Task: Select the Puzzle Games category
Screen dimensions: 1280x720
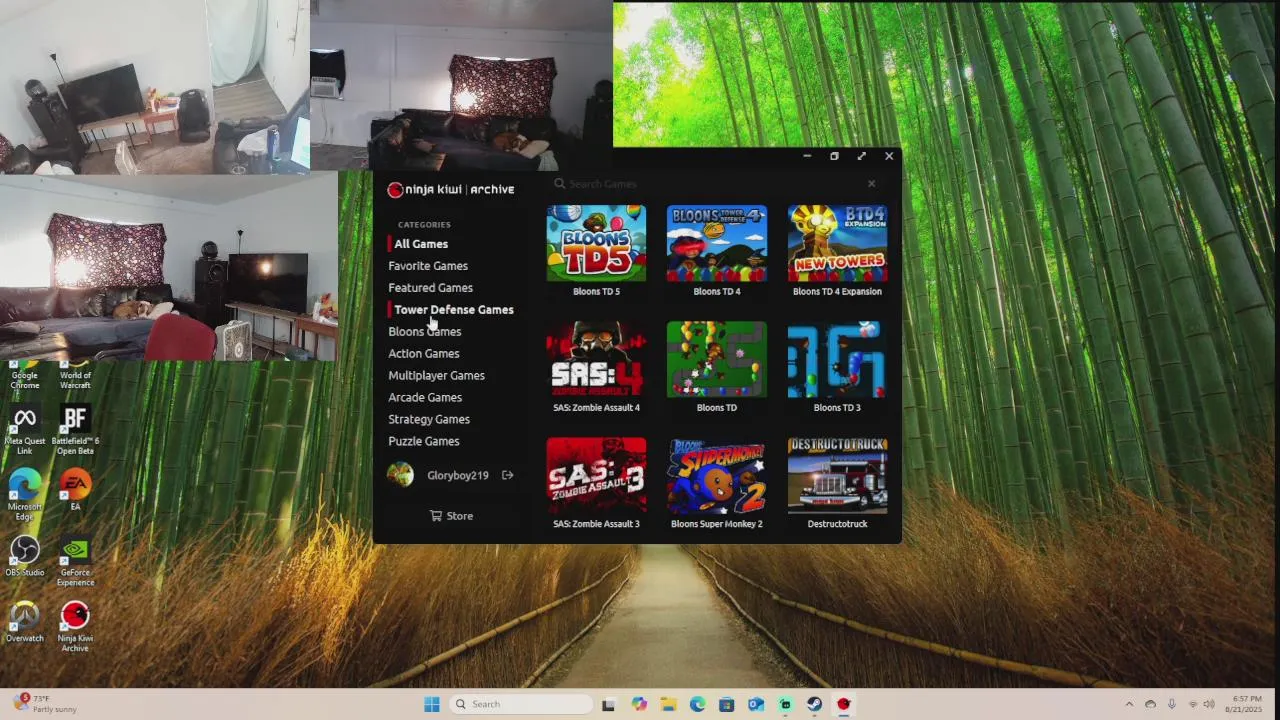Action: click(424, 442)
